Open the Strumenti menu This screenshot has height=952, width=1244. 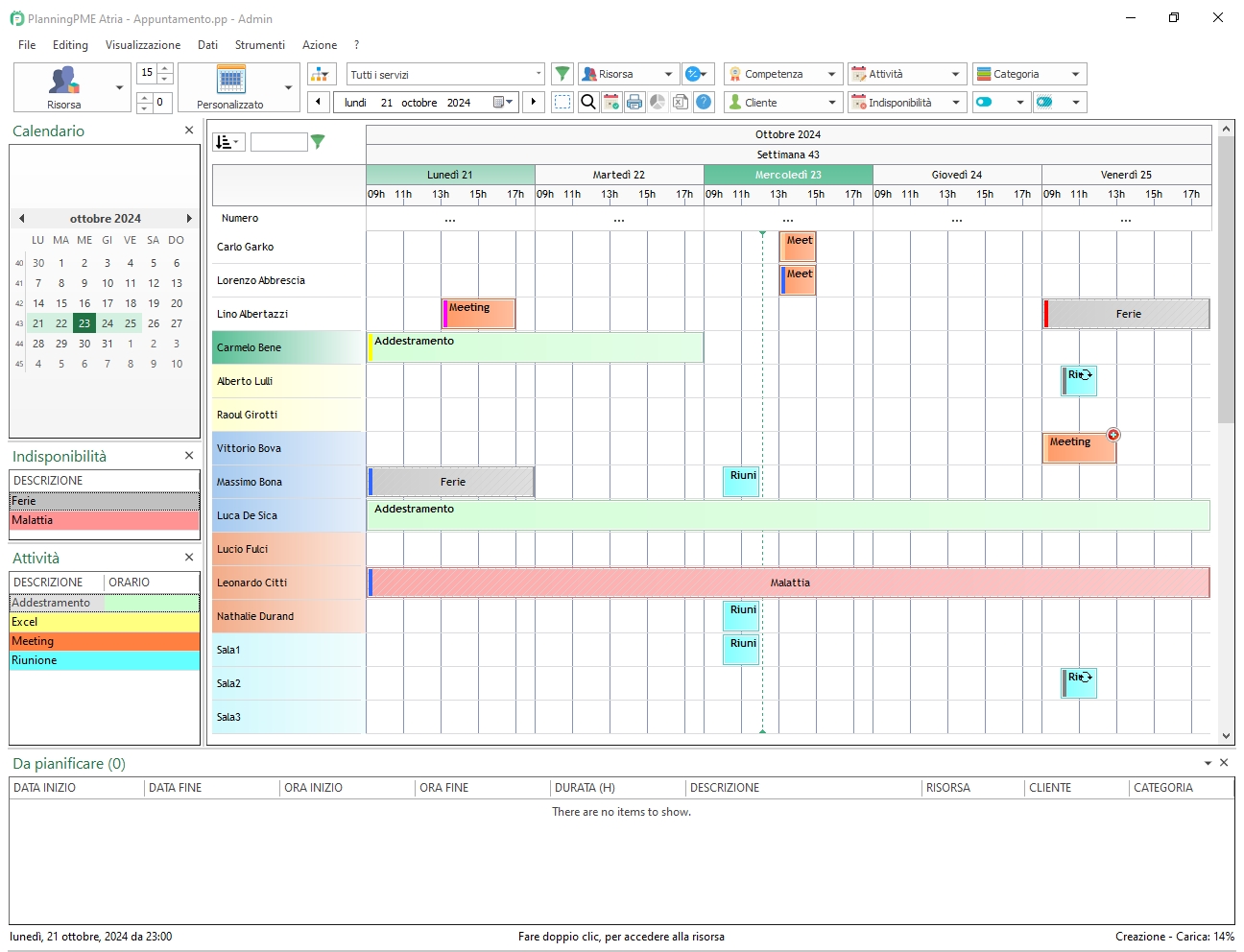point(259,44)
